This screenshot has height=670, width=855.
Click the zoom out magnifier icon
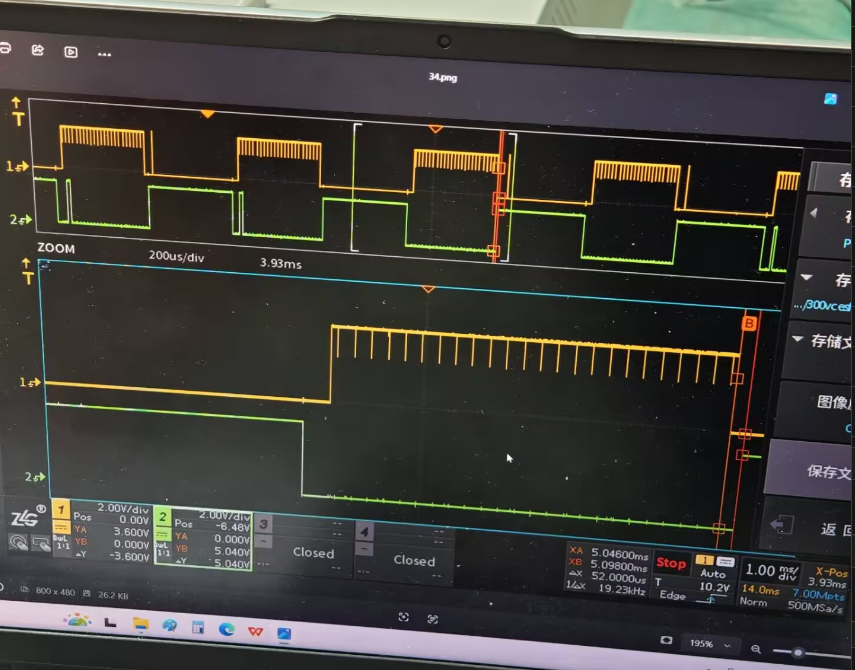(x=756, y=649)
